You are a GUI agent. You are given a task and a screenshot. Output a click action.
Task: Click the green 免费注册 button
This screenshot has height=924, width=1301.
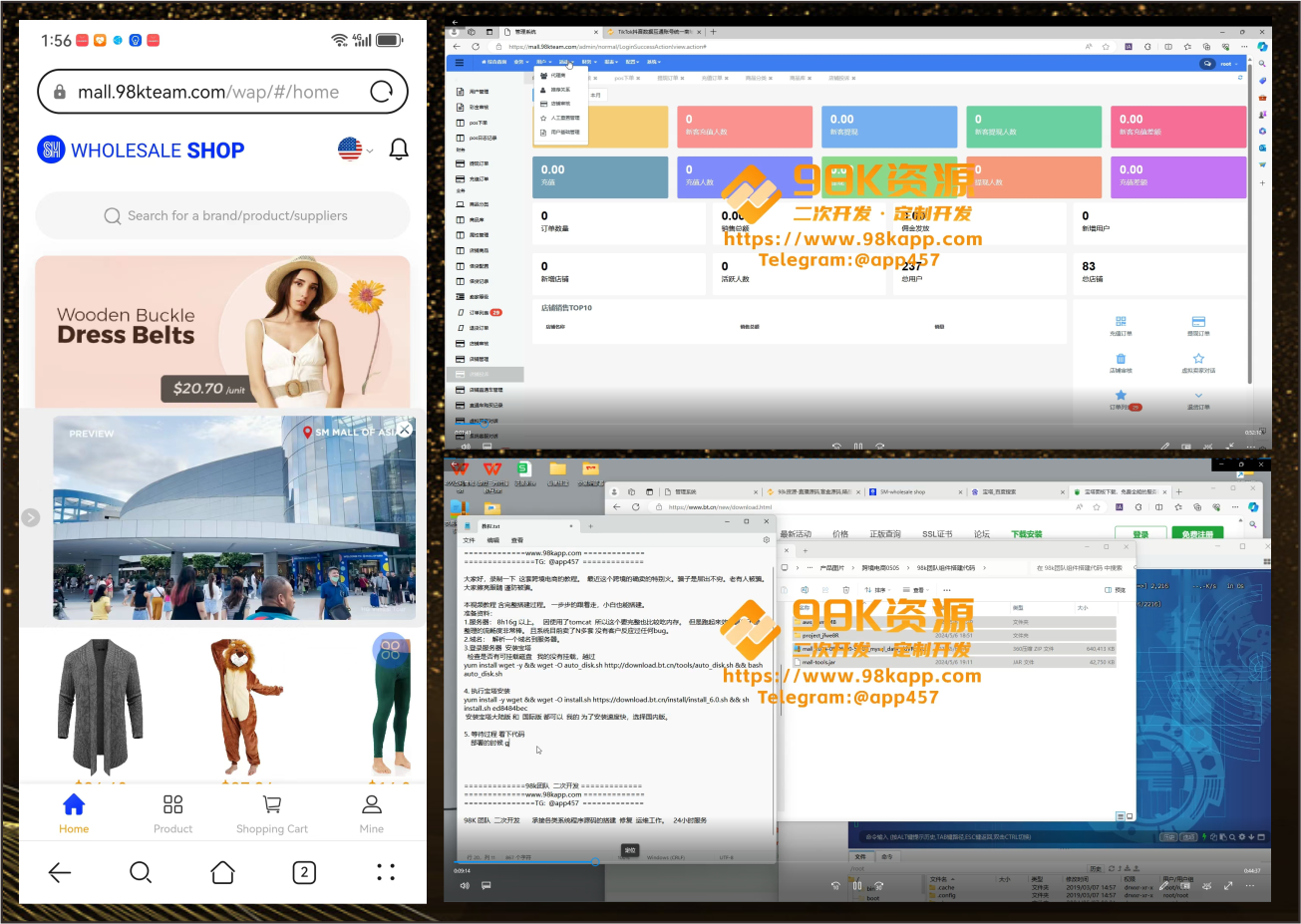tap(1197, 534)
